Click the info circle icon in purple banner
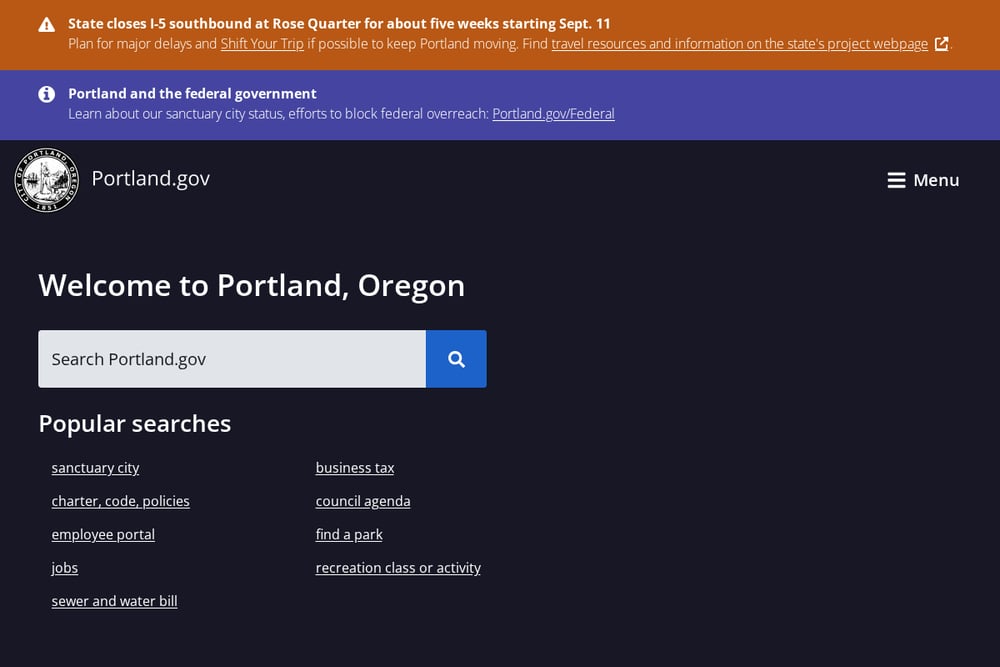Image resolution: width=1000 pixels, height=667 pixels. coord(47,94)
